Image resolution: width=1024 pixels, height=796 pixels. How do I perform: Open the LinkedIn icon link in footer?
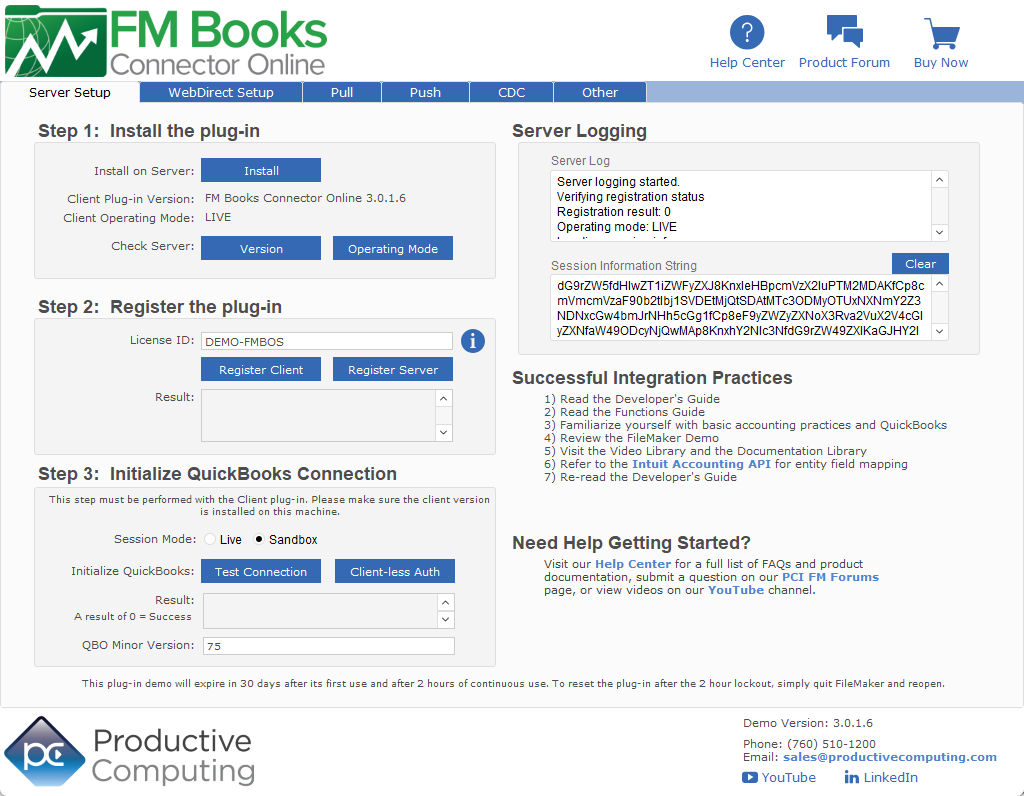coord(852,777)
